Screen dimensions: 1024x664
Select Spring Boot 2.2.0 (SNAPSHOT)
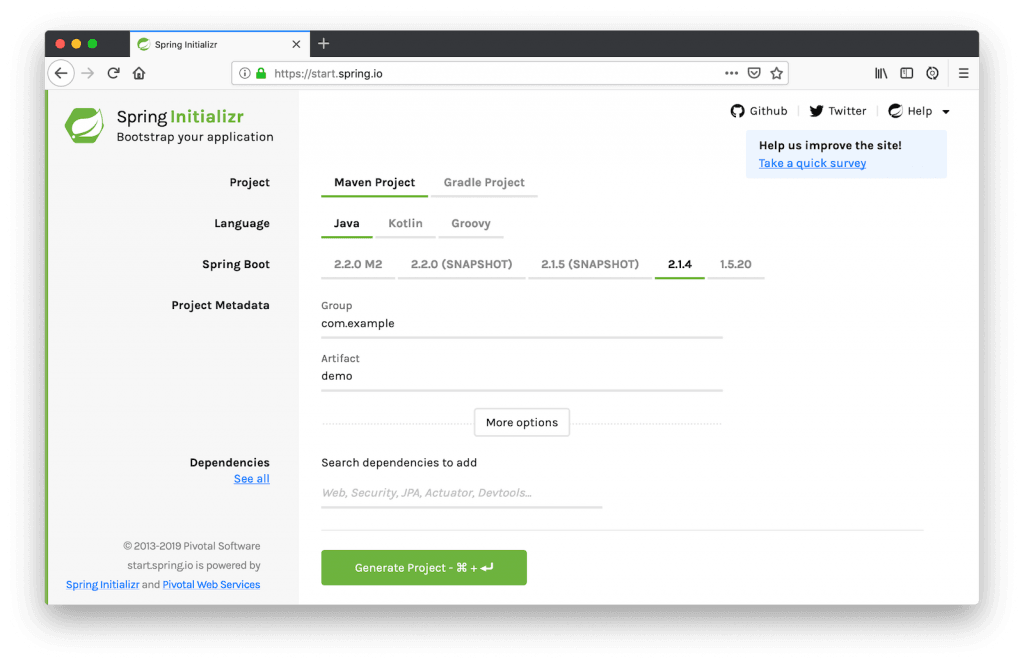(x=462, y=264)
